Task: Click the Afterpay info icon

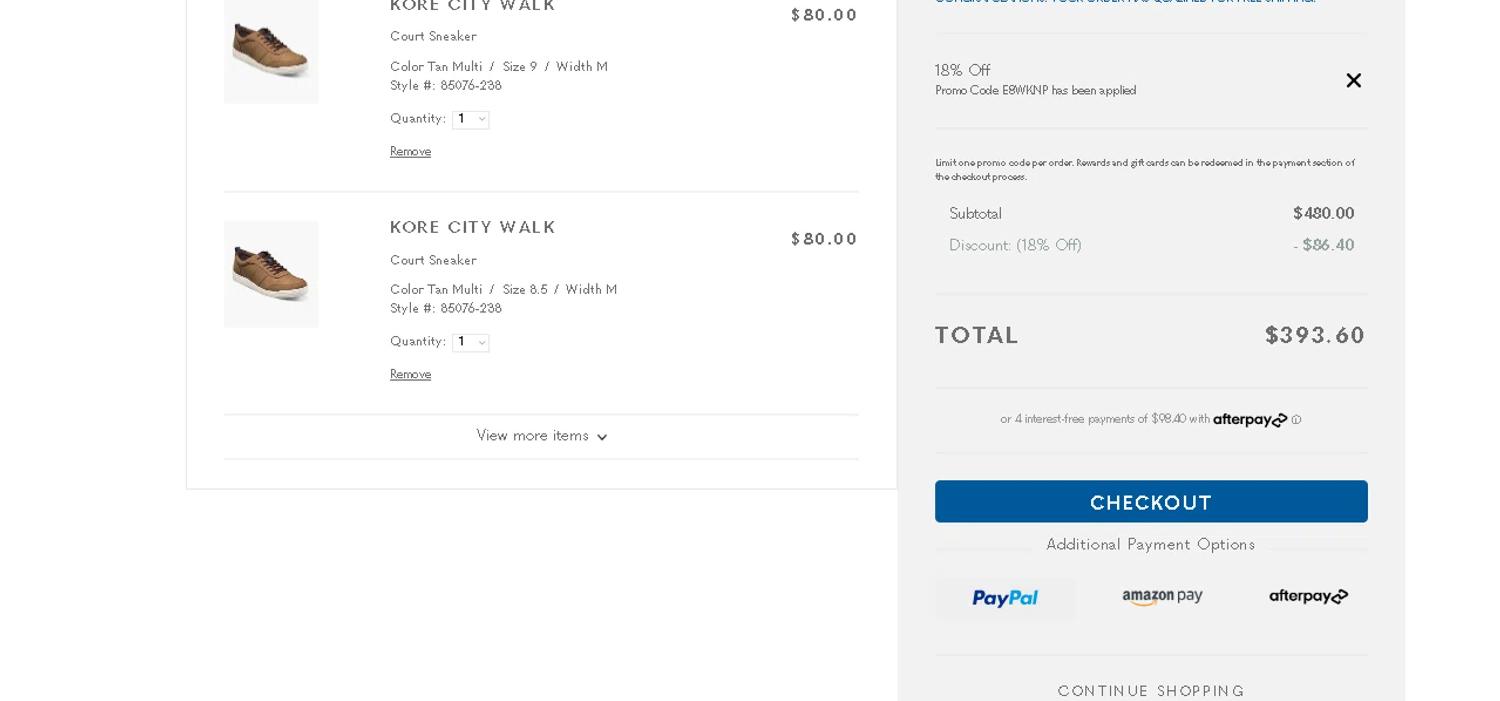Action: 1296,420
